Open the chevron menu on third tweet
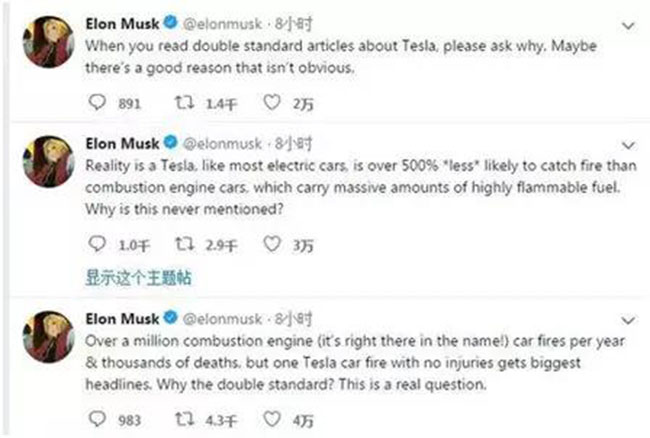The width and height of the screenshot is (650, 438). coord(628,320)
